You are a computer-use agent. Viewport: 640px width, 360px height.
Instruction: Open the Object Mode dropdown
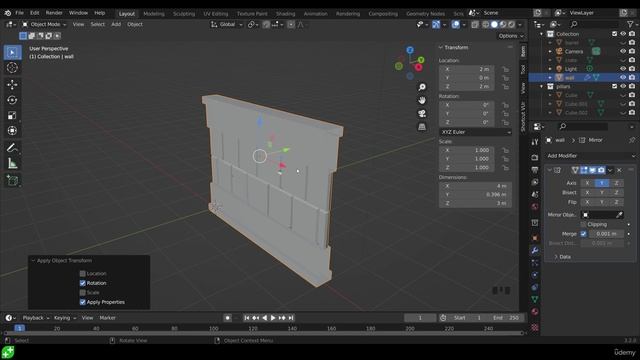click(x=44, y=24)
